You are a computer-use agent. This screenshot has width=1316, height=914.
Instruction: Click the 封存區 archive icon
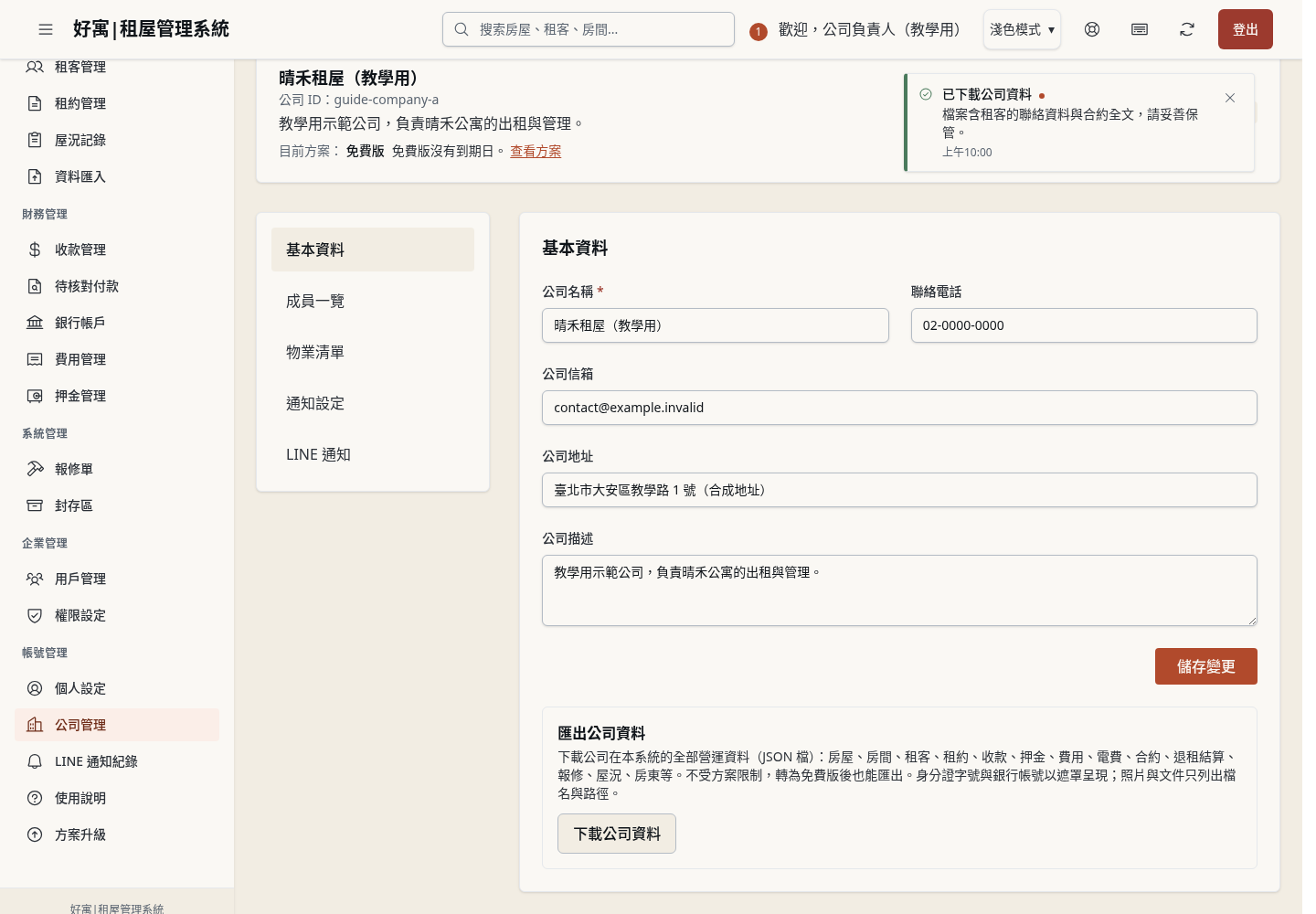[x=35, y=505]
